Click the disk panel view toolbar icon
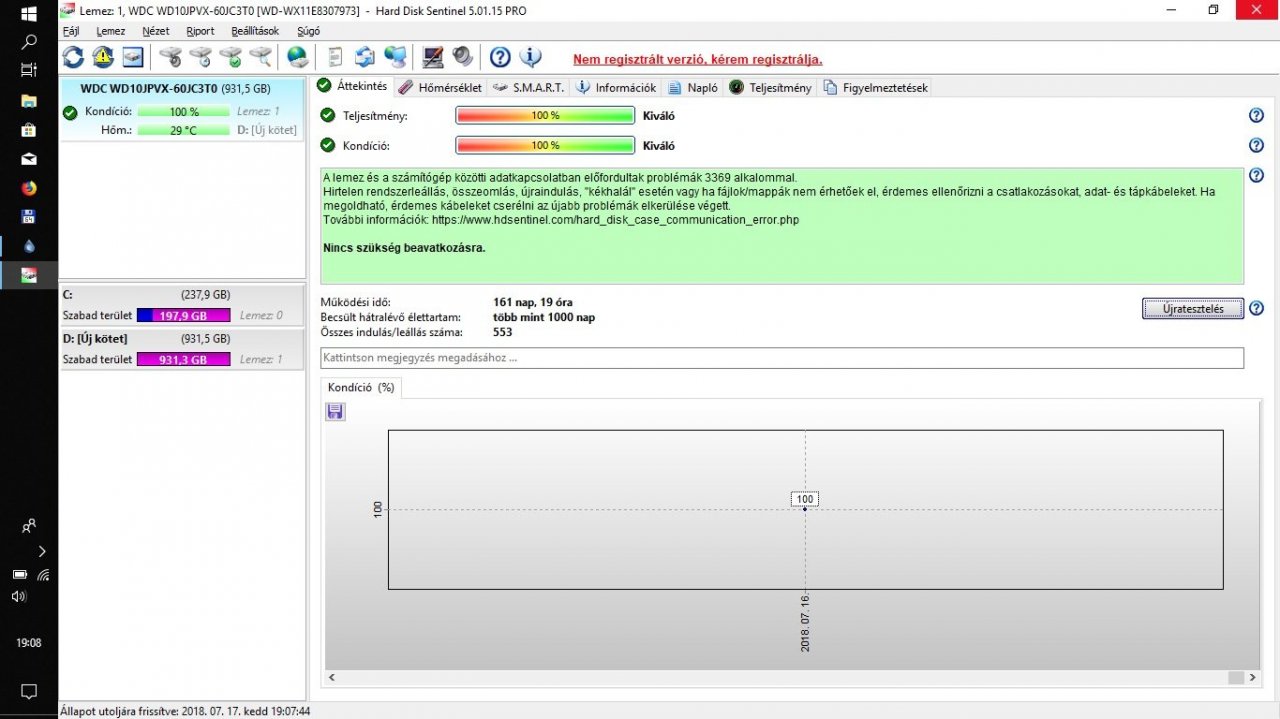 [133, 57]
